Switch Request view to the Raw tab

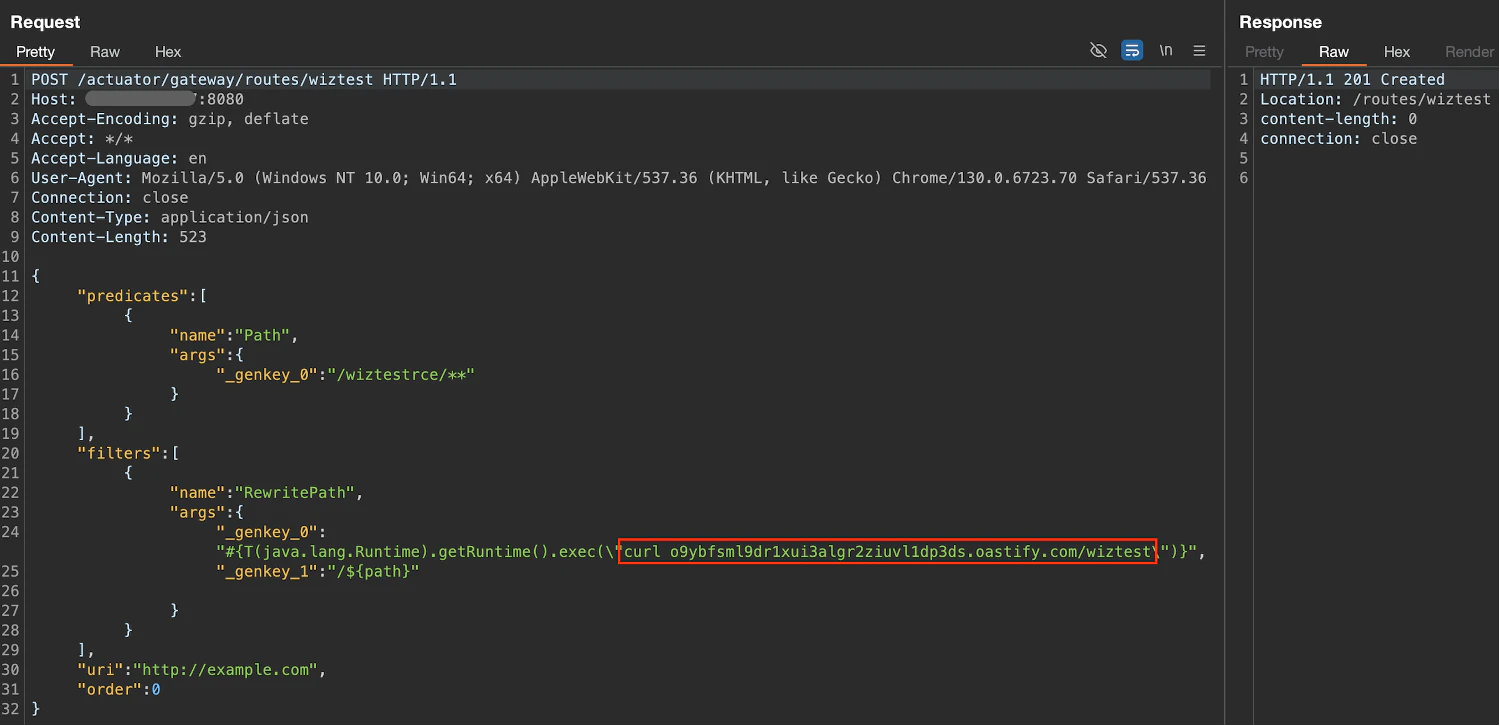pos(105,52)
